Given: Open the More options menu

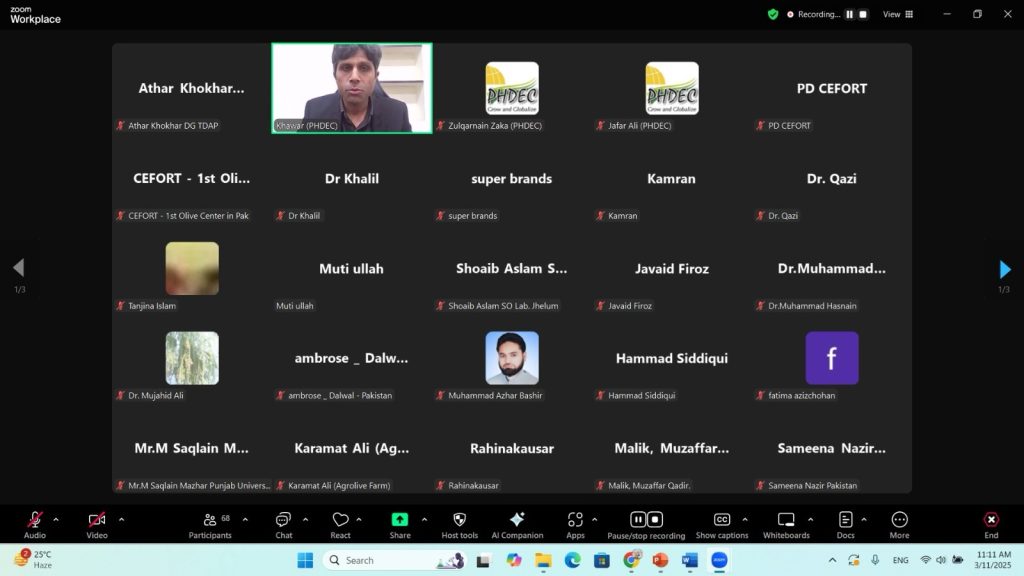Looking at the screenshot, I should pyautogui.click(x=899, y=524).
